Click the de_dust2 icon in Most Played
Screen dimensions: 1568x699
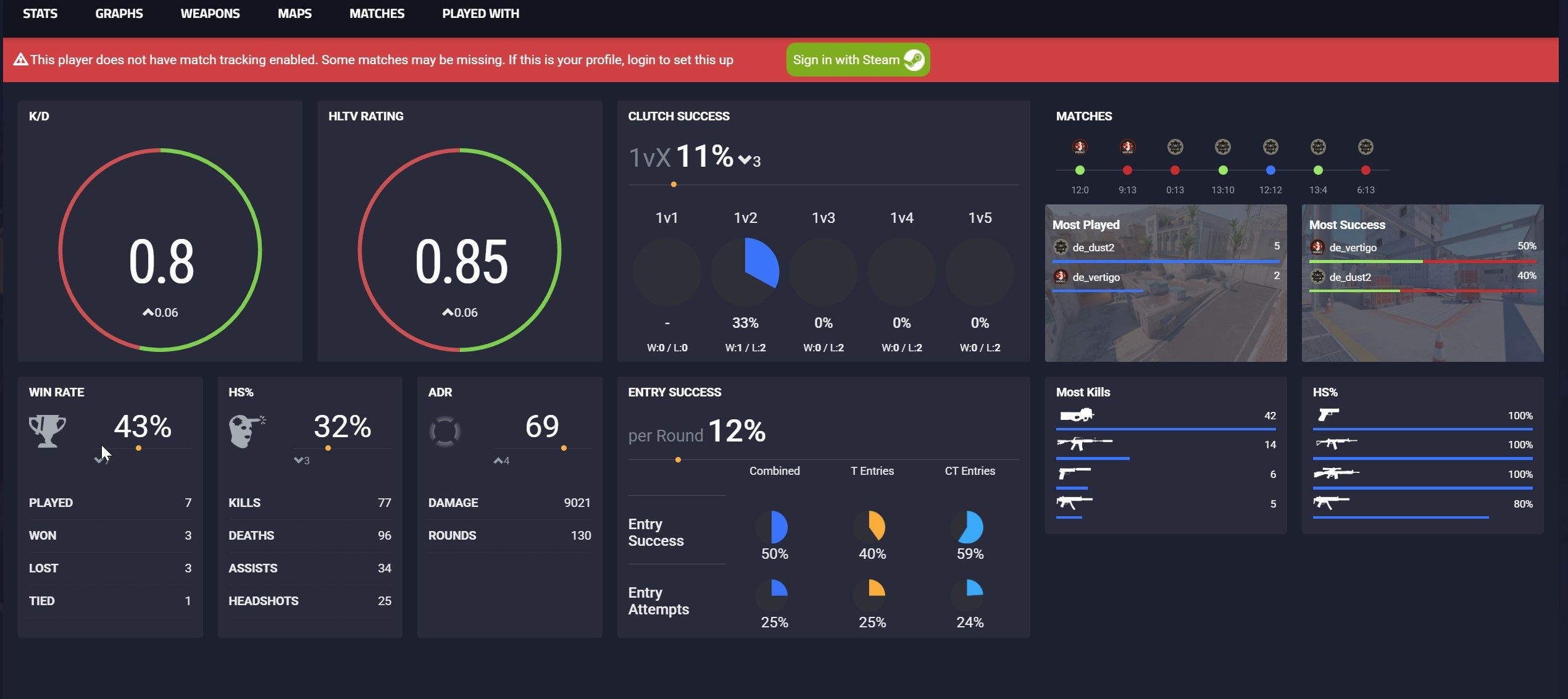(x=1061, y=248)
